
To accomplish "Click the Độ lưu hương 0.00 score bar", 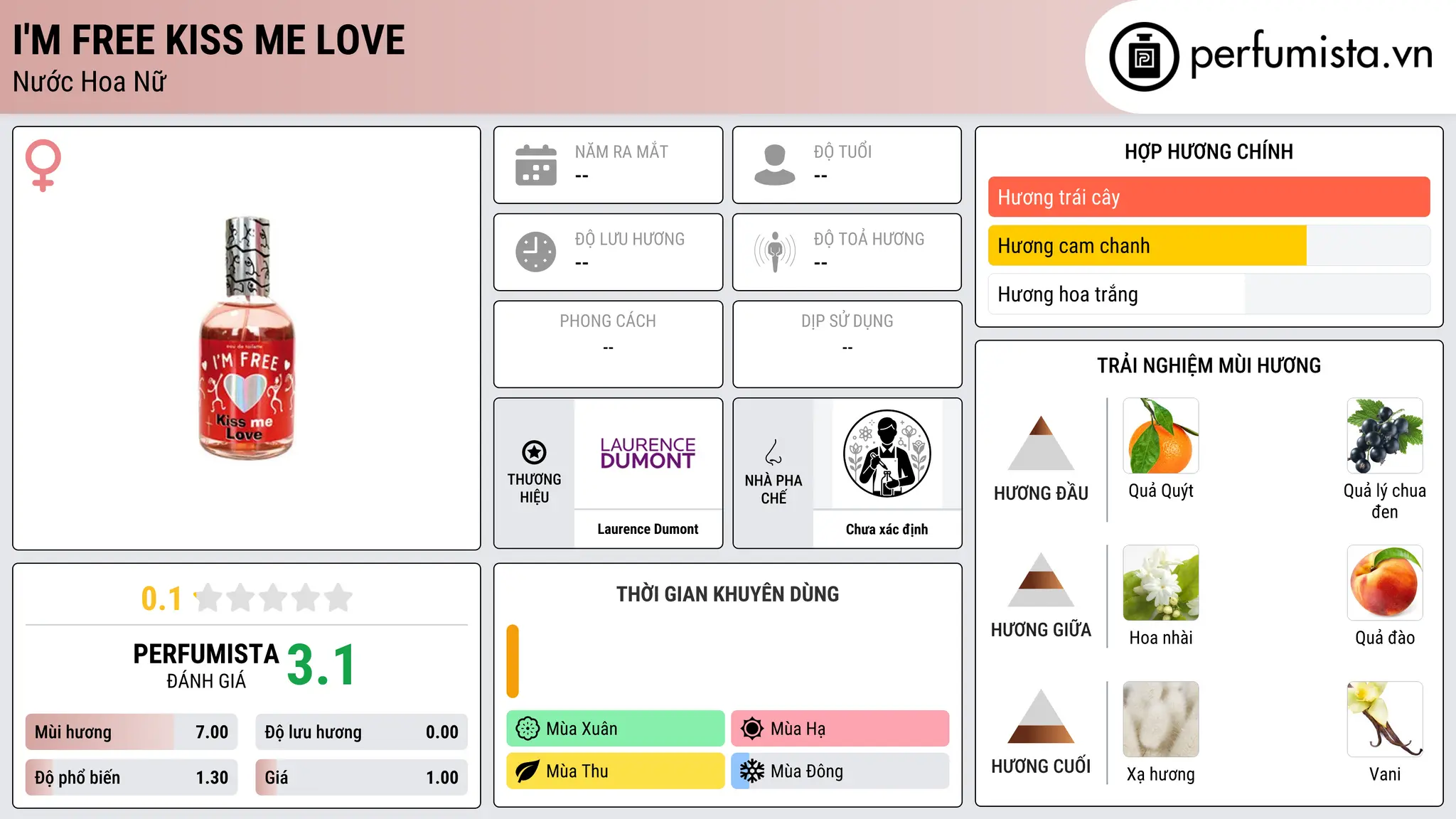I will point(361,732).
